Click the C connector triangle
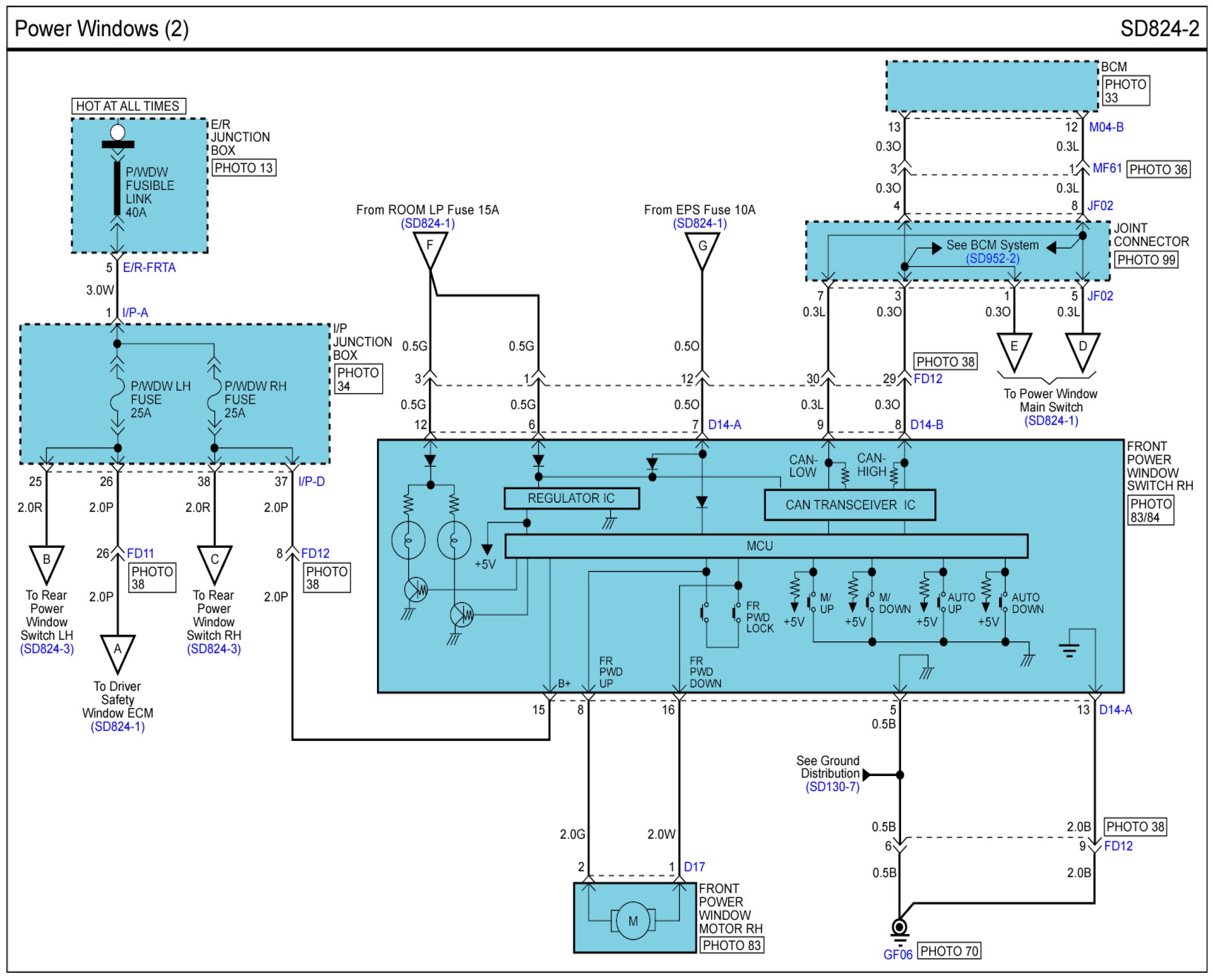 pos(214,562)
